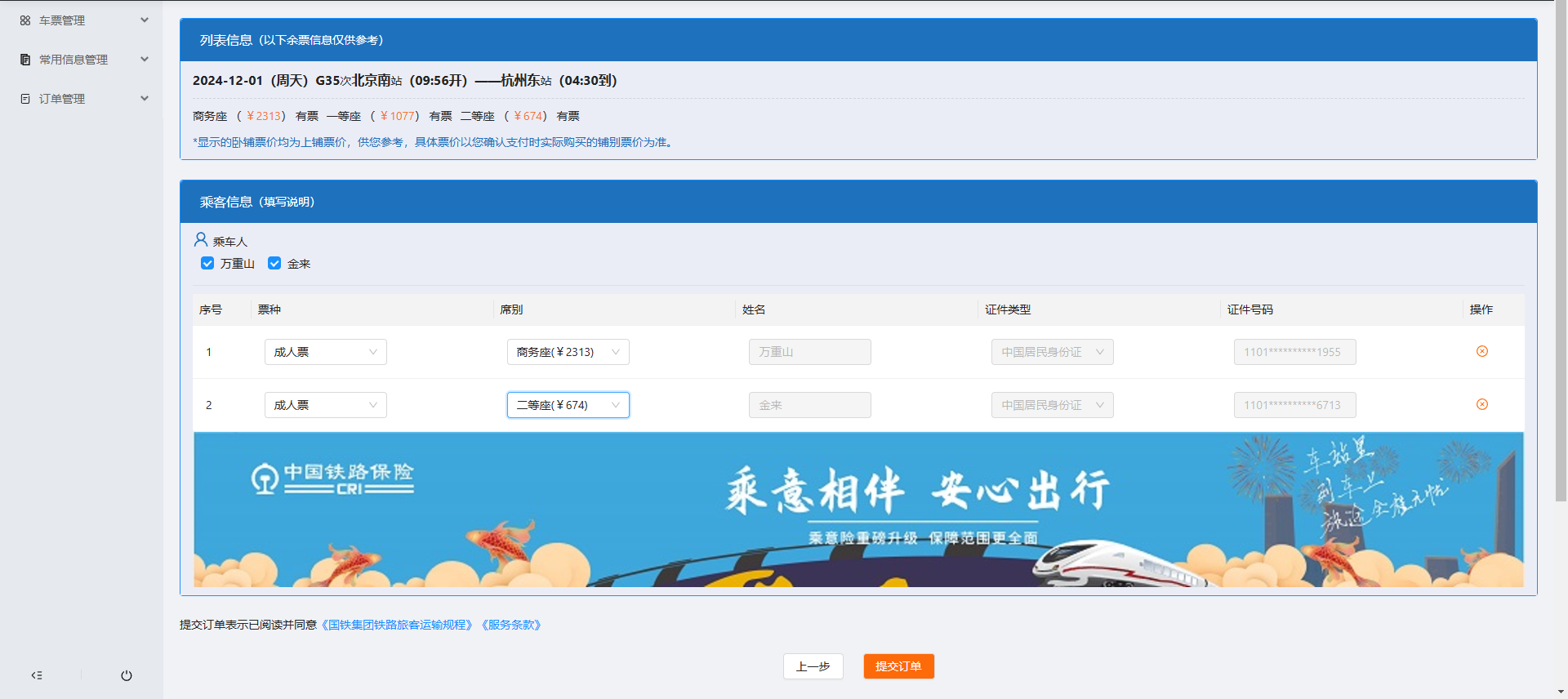1568x699 pixels.
Task: Expand the 常用信息管理 menu chevron
Action: 145,59
